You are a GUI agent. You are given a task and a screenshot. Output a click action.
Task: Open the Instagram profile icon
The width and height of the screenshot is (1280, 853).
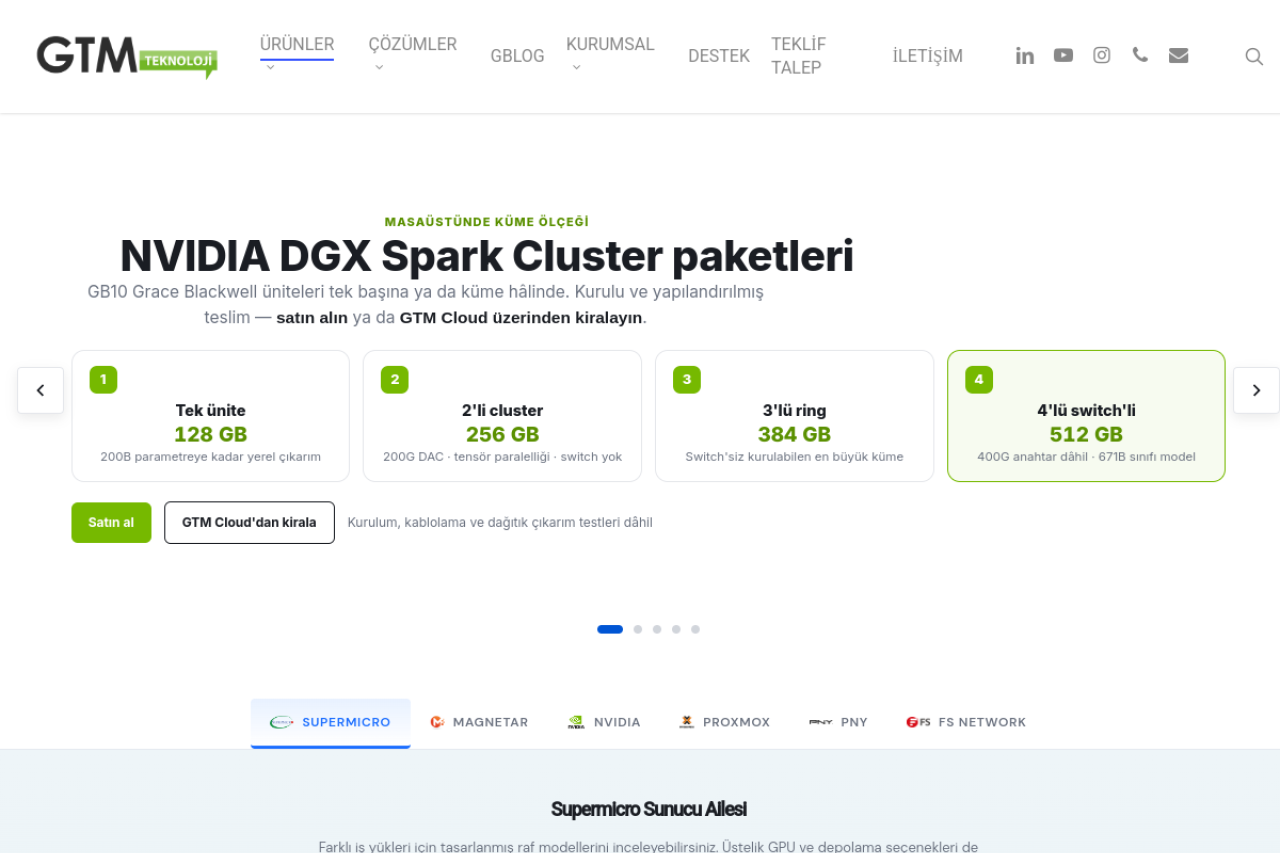1101,56
